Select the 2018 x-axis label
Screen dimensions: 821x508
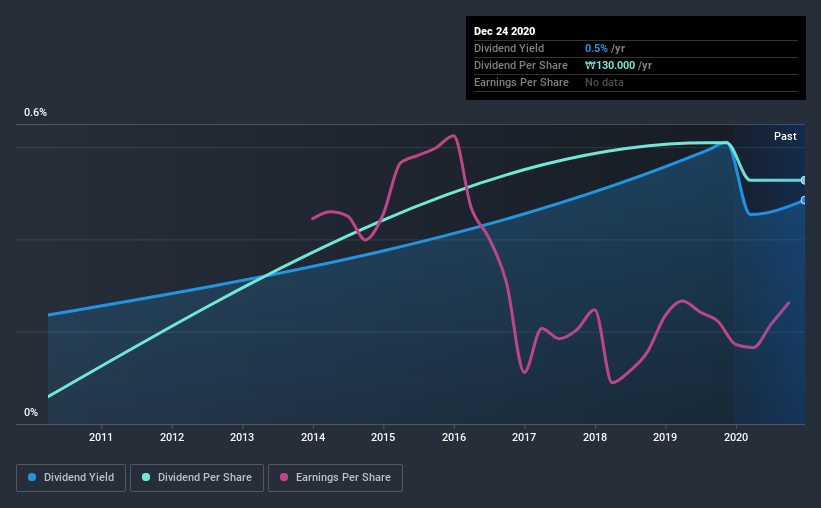(595, 437)
